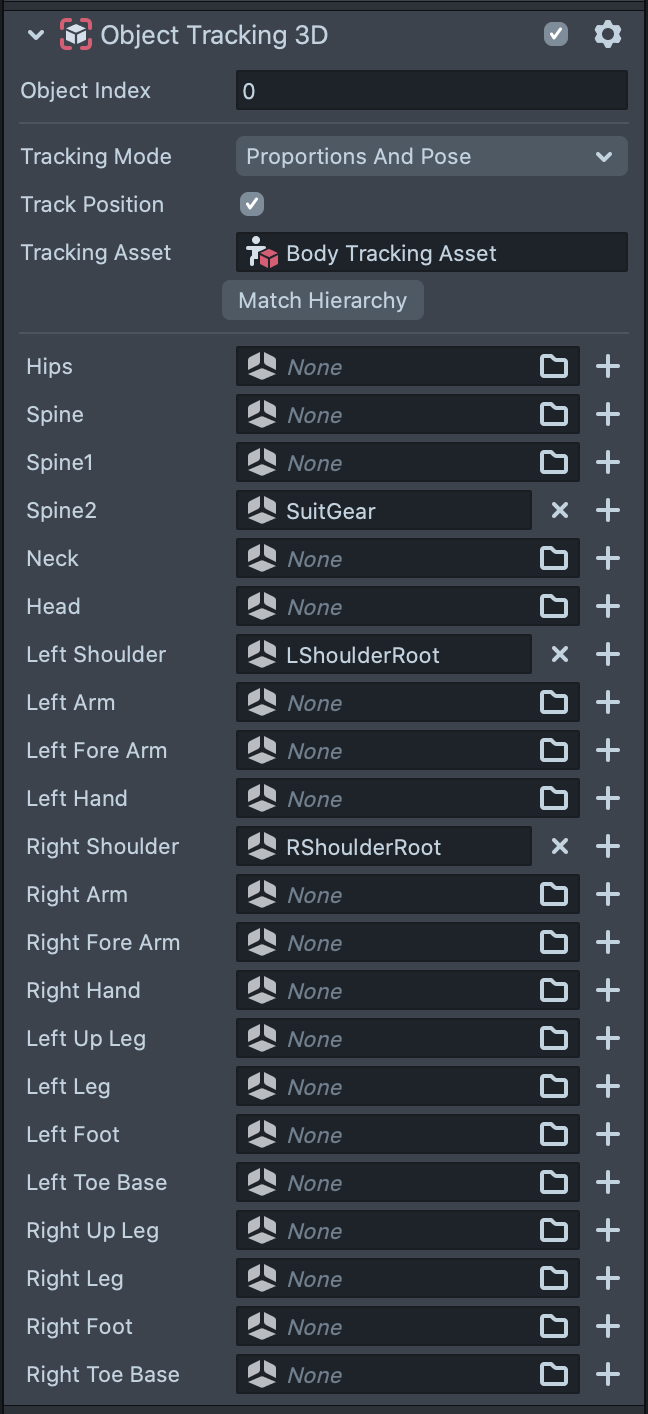648x1414 pixels.
Task: Click the Object Index input field
Action: 431,91
